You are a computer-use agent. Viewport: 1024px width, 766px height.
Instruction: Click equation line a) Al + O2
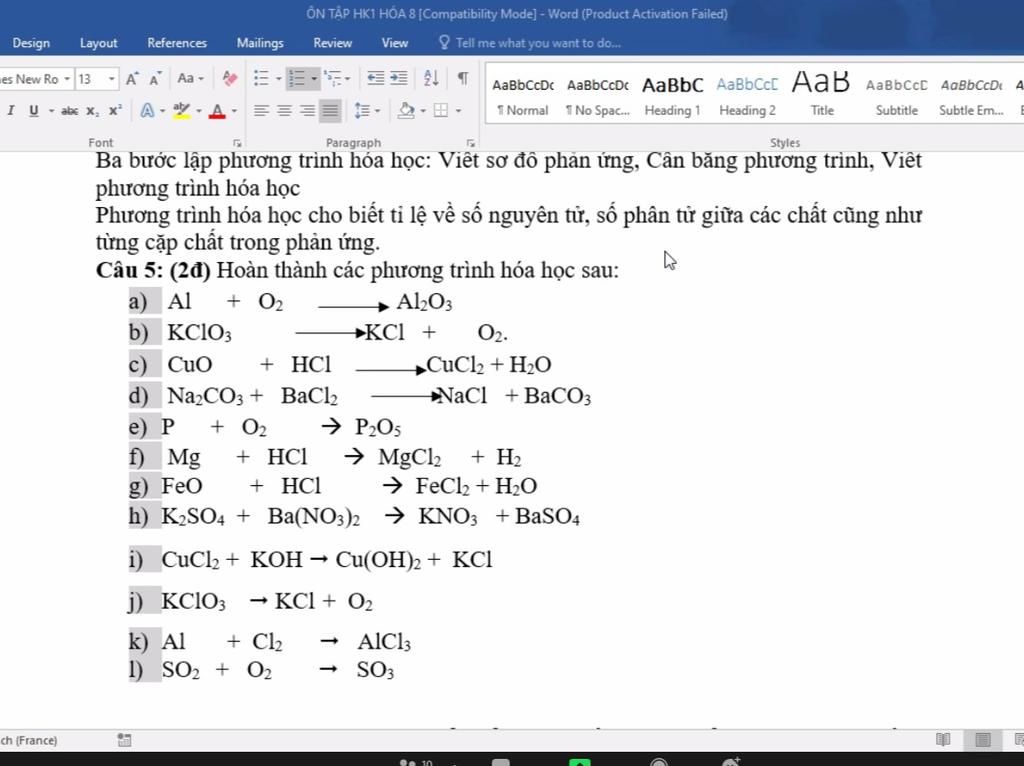(x=291, y=302)
